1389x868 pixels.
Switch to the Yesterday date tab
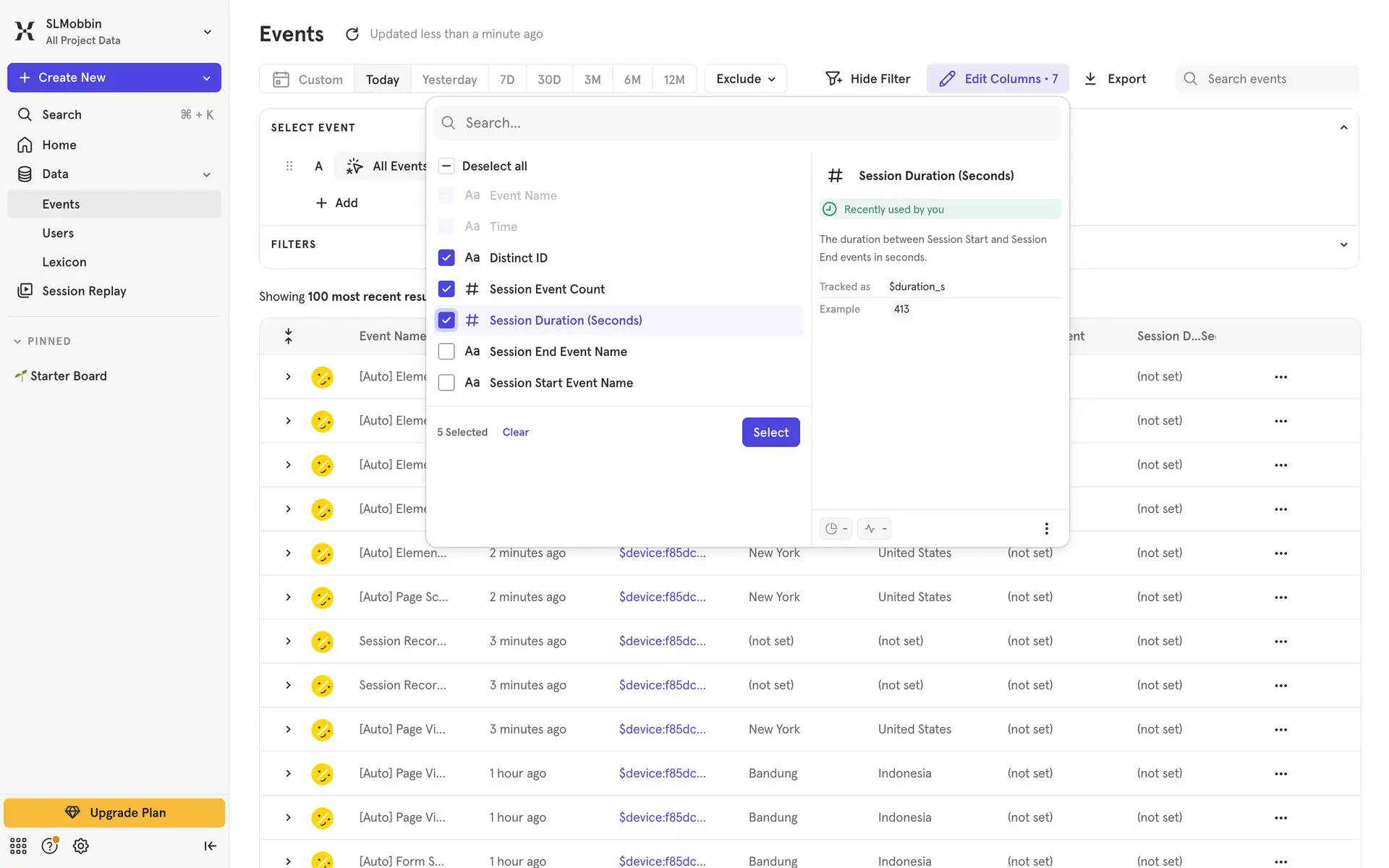coord(449,80)
